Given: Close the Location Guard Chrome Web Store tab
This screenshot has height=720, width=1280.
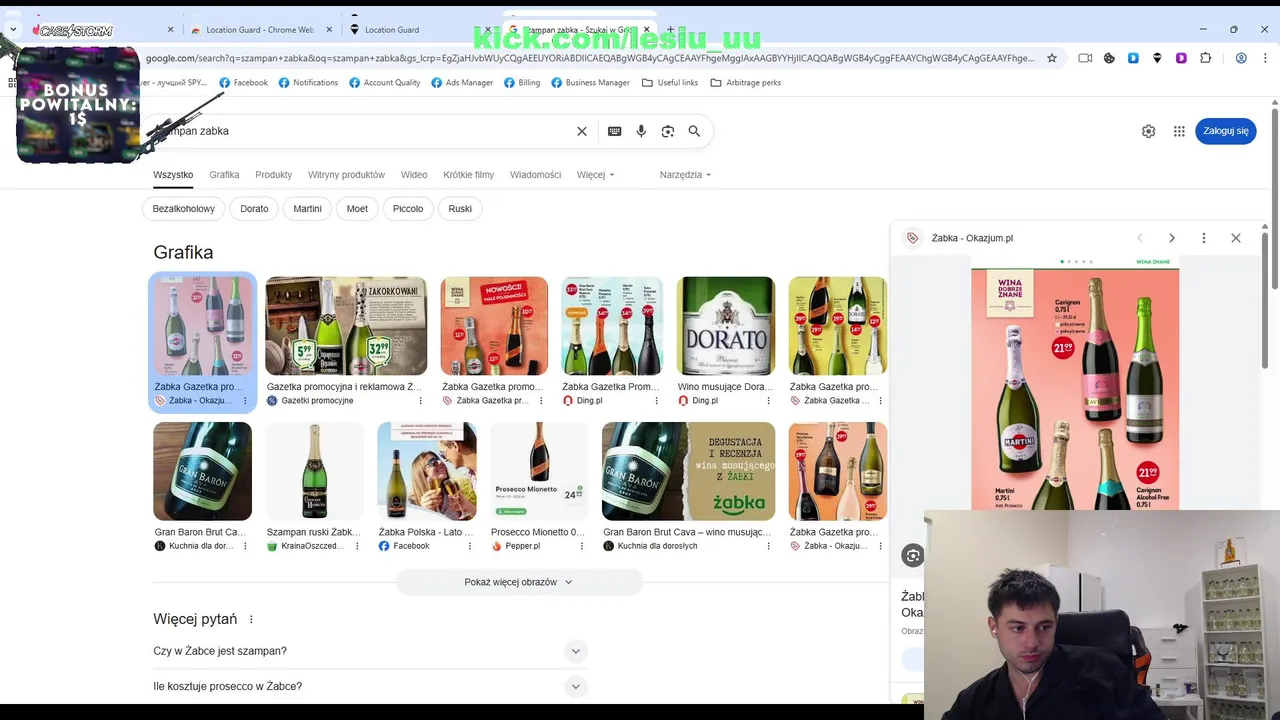Looking at the screenshot, I should [327, 30].
